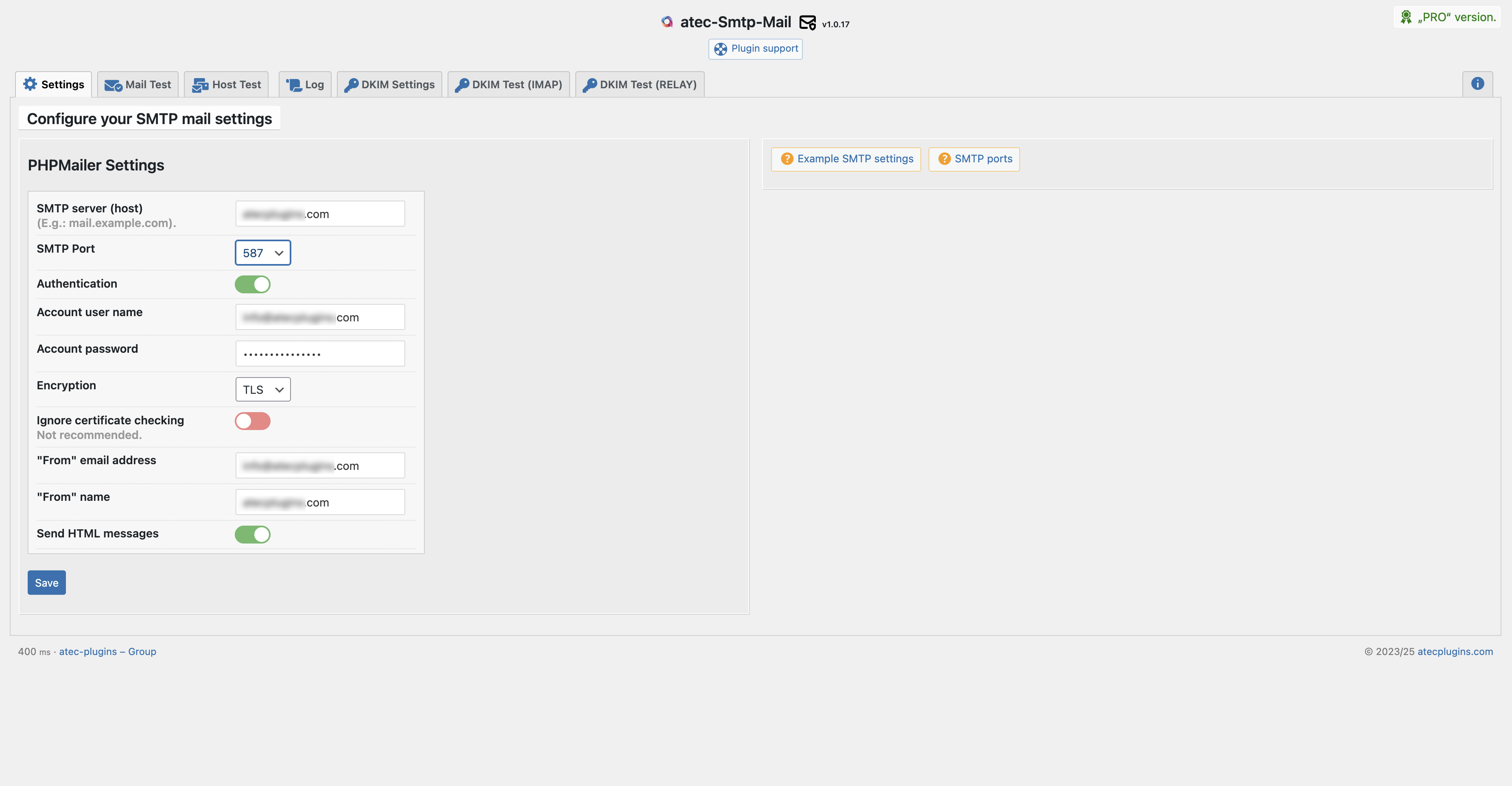Image resolution: width=1512 pixels, height=786 pixels.
Task: Click the server icon on the Host Test tab
Action: coord(200,85)
